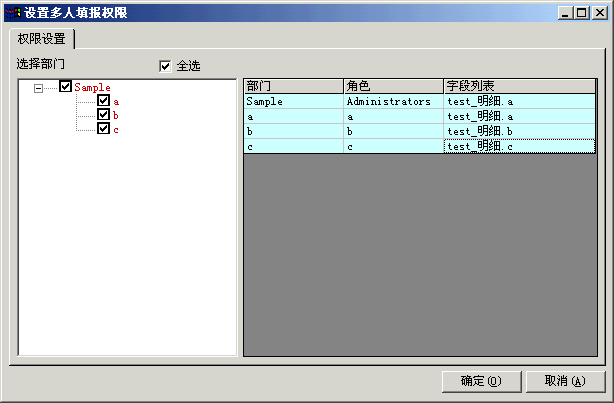This screenshot has width=614, height=403.
Task: Select test_明细.a cell in row a
Action: coord(520,116)
